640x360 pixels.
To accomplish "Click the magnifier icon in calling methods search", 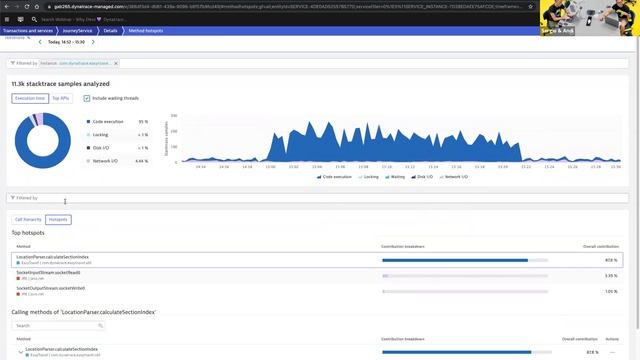I will [x=100, y=326].
